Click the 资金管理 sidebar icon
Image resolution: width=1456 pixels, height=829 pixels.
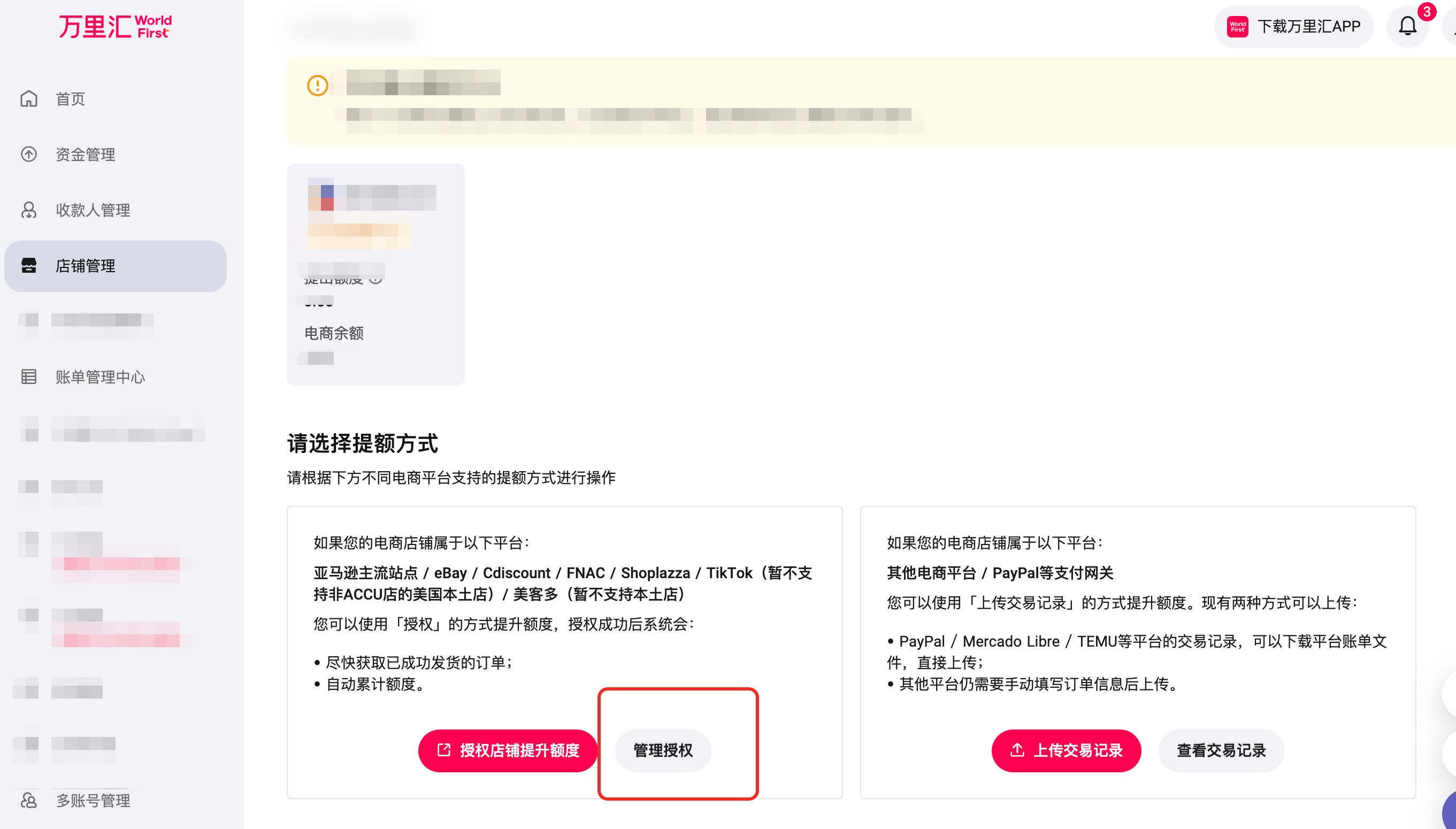tap(29, 154)
